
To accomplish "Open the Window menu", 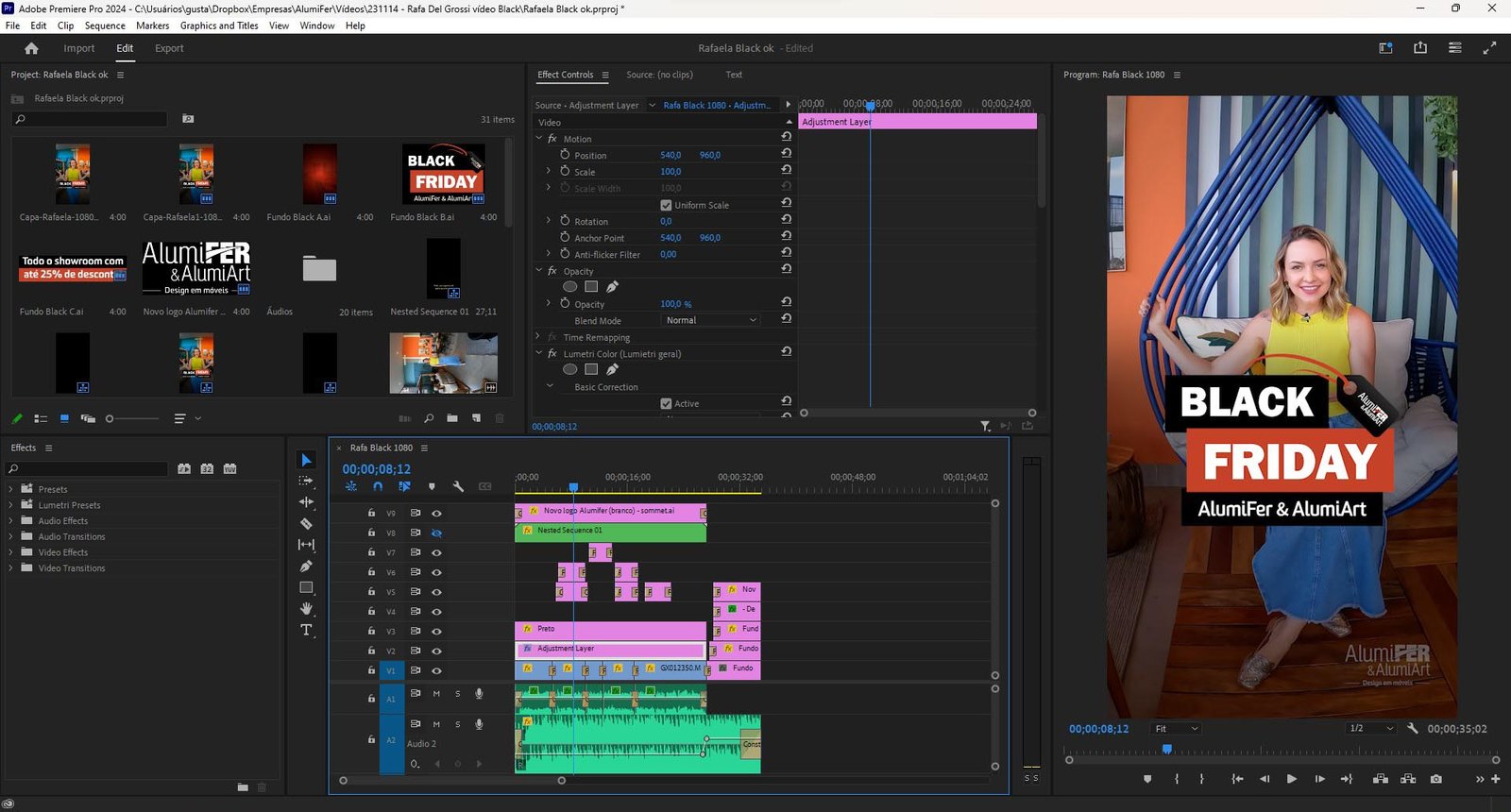I will 317,25.
